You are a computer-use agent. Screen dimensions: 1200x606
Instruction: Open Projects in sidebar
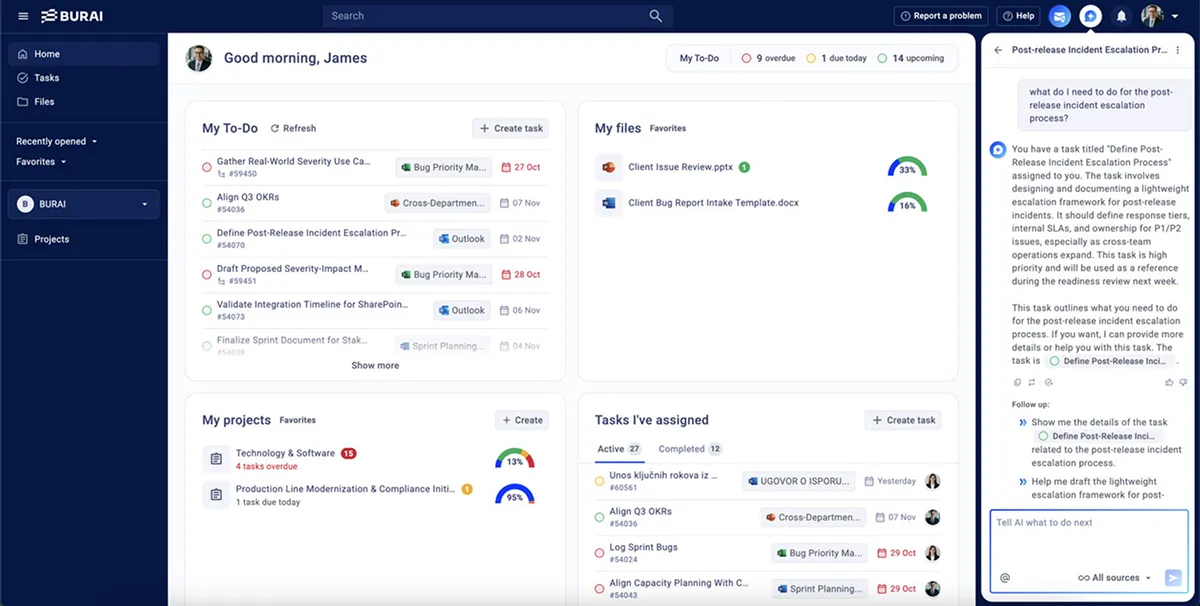(84, 239)
